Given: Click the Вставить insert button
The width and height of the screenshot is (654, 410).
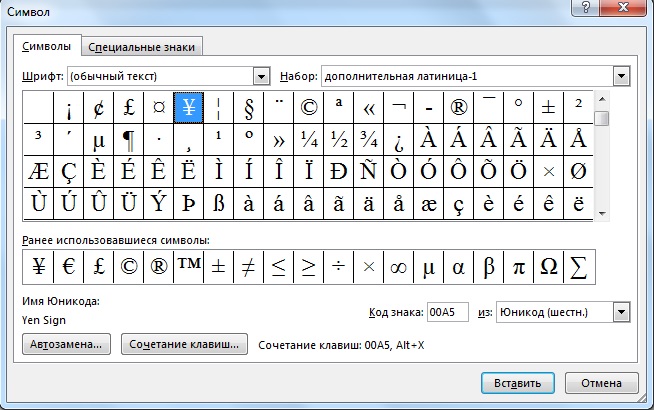Looking at the screenshot, I should (x=518, y=383).
